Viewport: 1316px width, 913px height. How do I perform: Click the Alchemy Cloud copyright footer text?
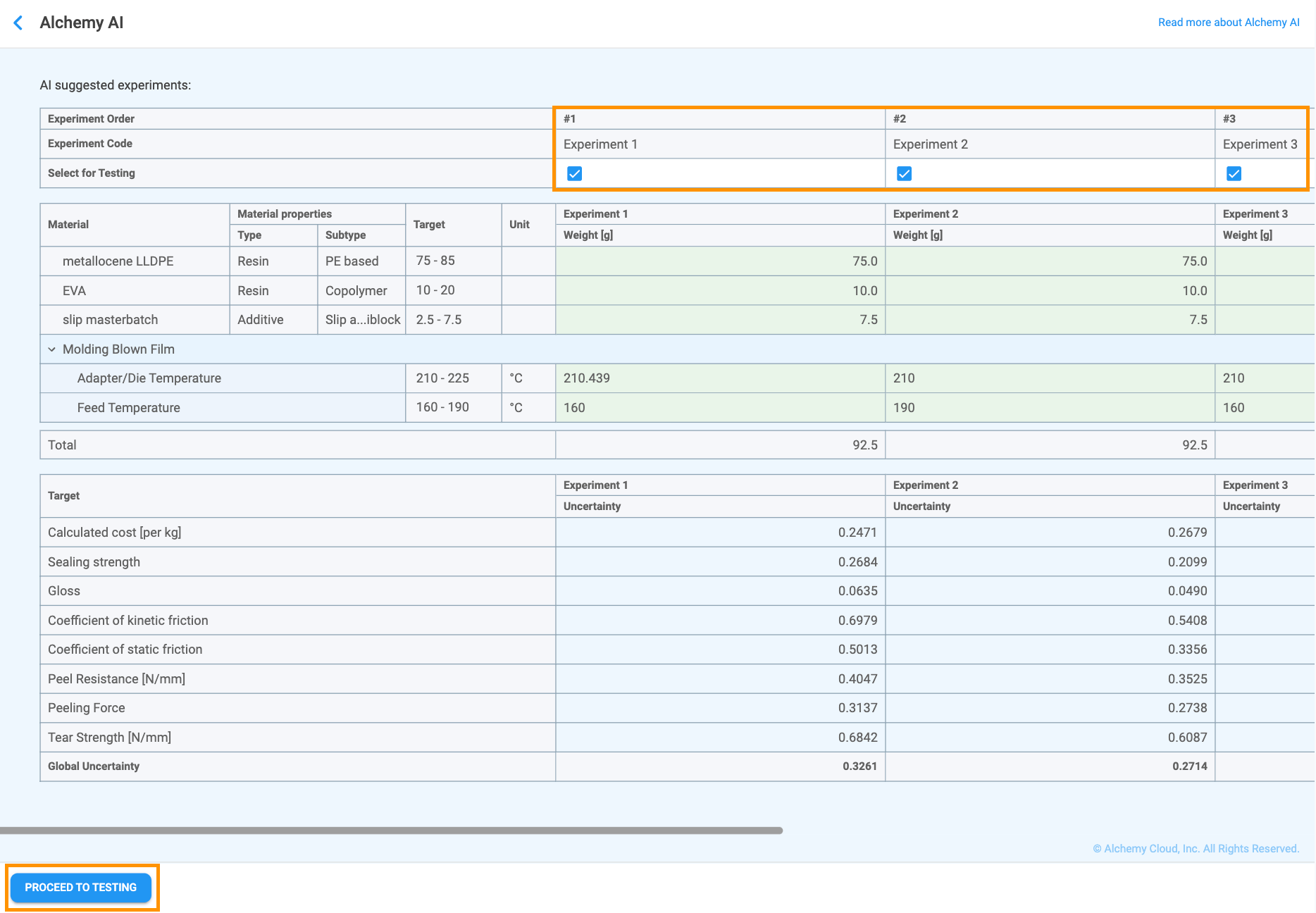1196,849
